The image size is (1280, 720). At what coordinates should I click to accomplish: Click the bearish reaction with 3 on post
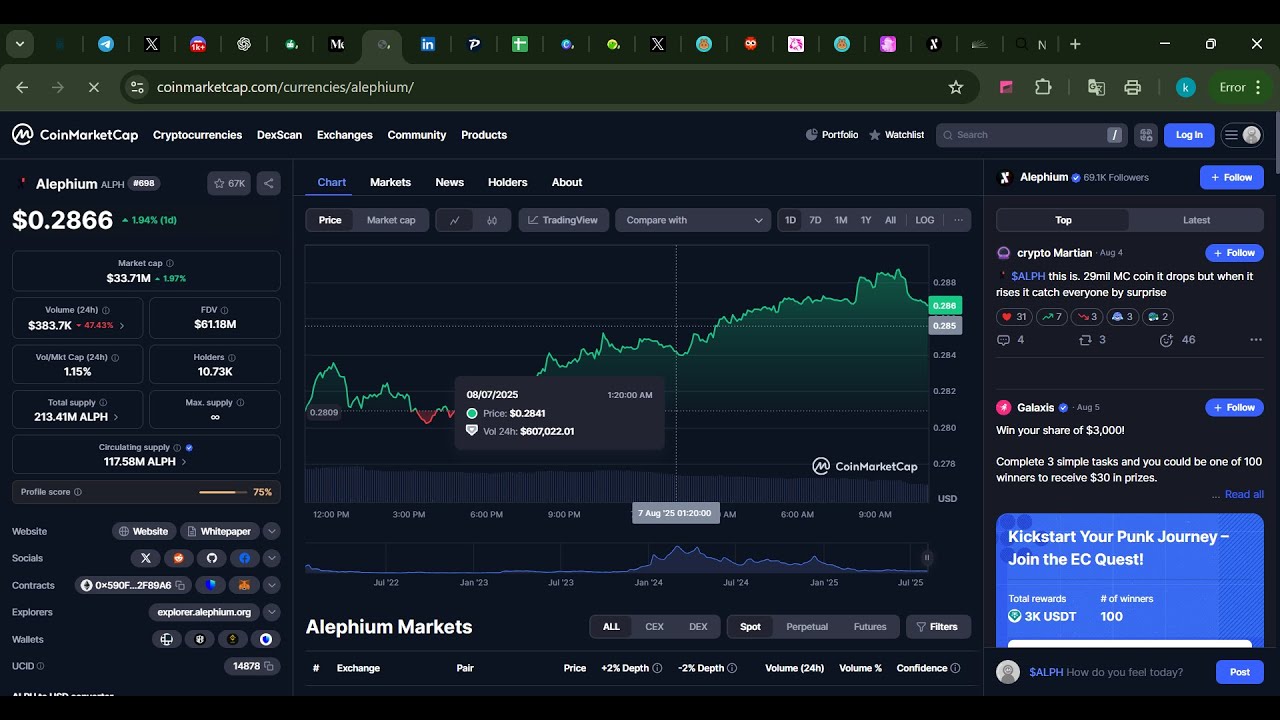point(1087,317)
